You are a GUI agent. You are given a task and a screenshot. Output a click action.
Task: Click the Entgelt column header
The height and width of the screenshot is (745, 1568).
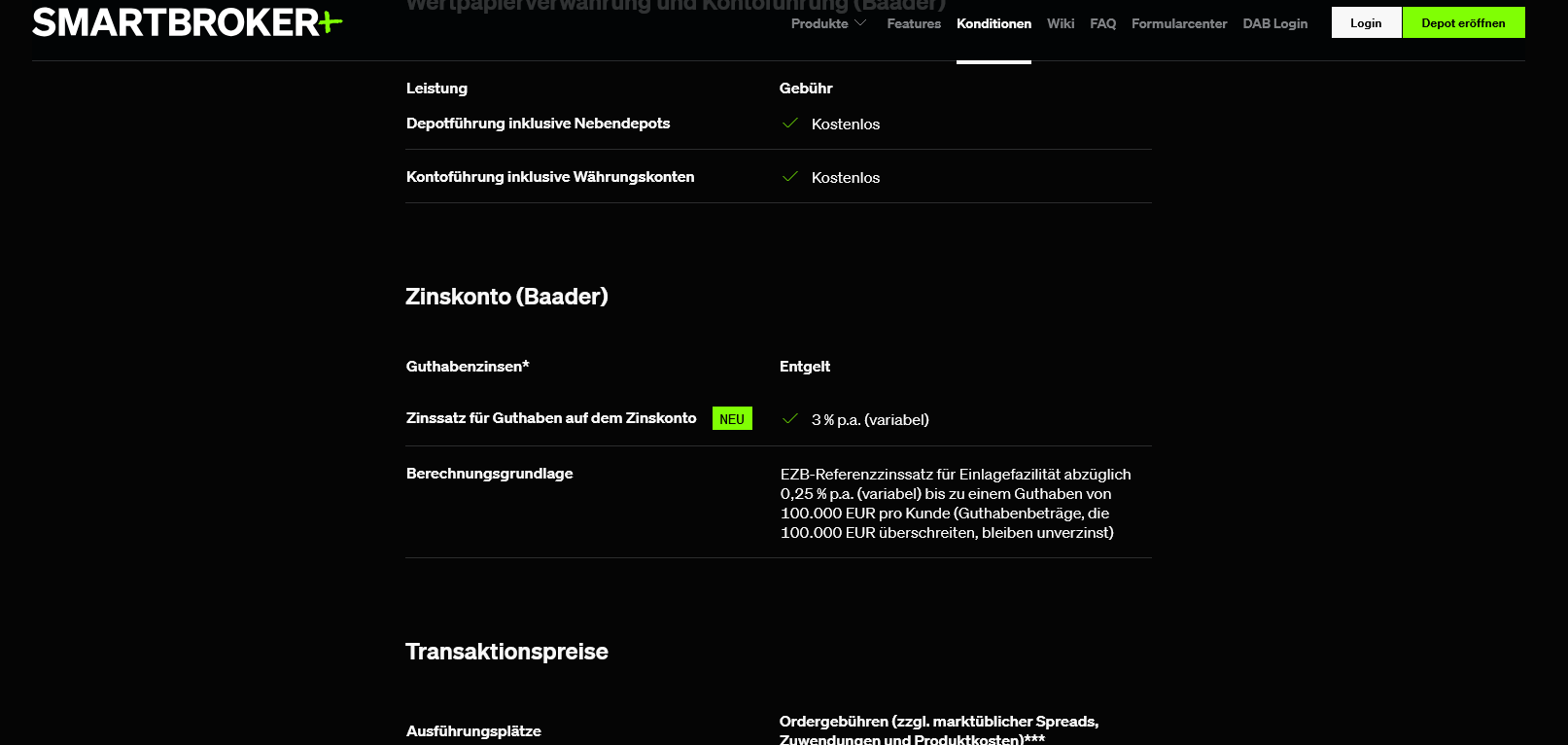(x=805, y=367)
